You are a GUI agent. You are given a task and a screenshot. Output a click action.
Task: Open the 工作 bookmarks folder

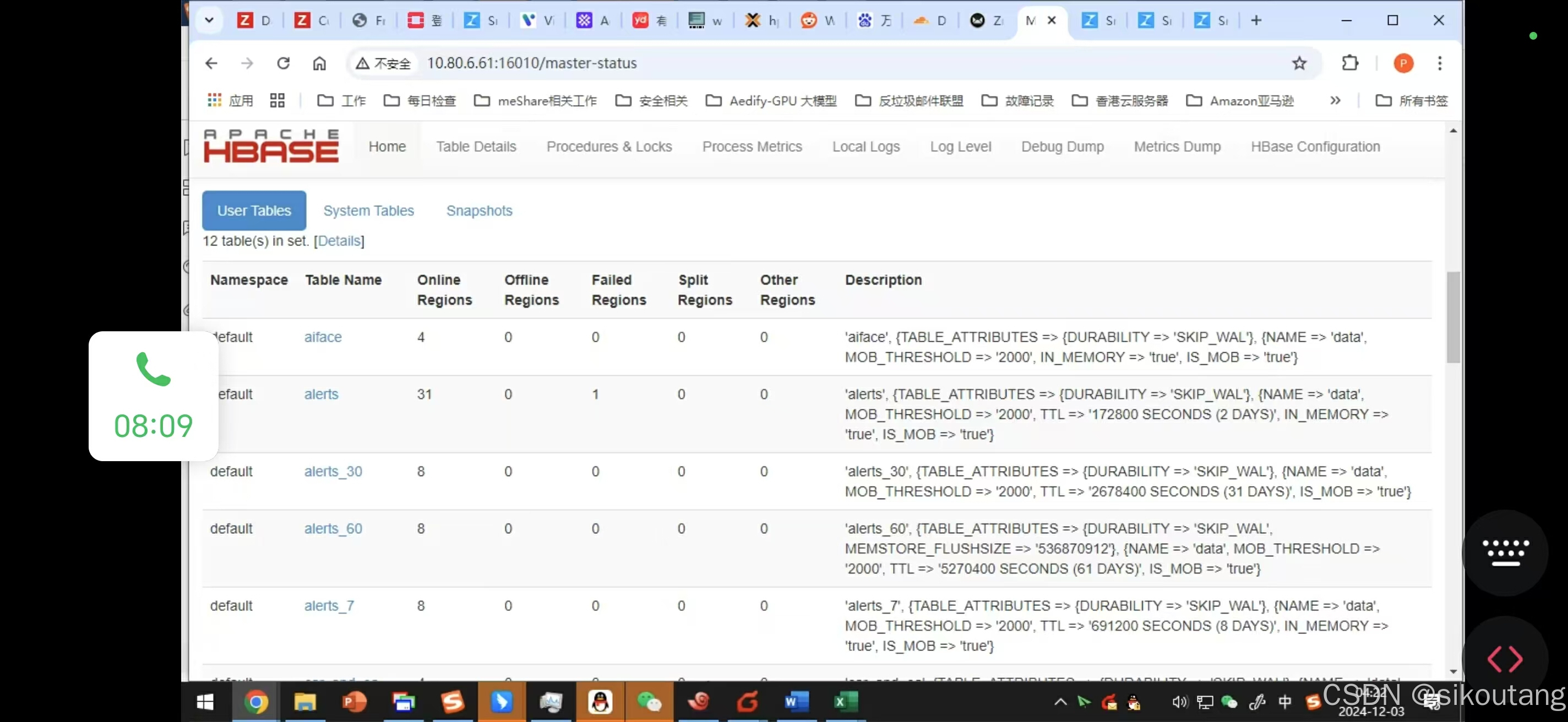point(341,100)
